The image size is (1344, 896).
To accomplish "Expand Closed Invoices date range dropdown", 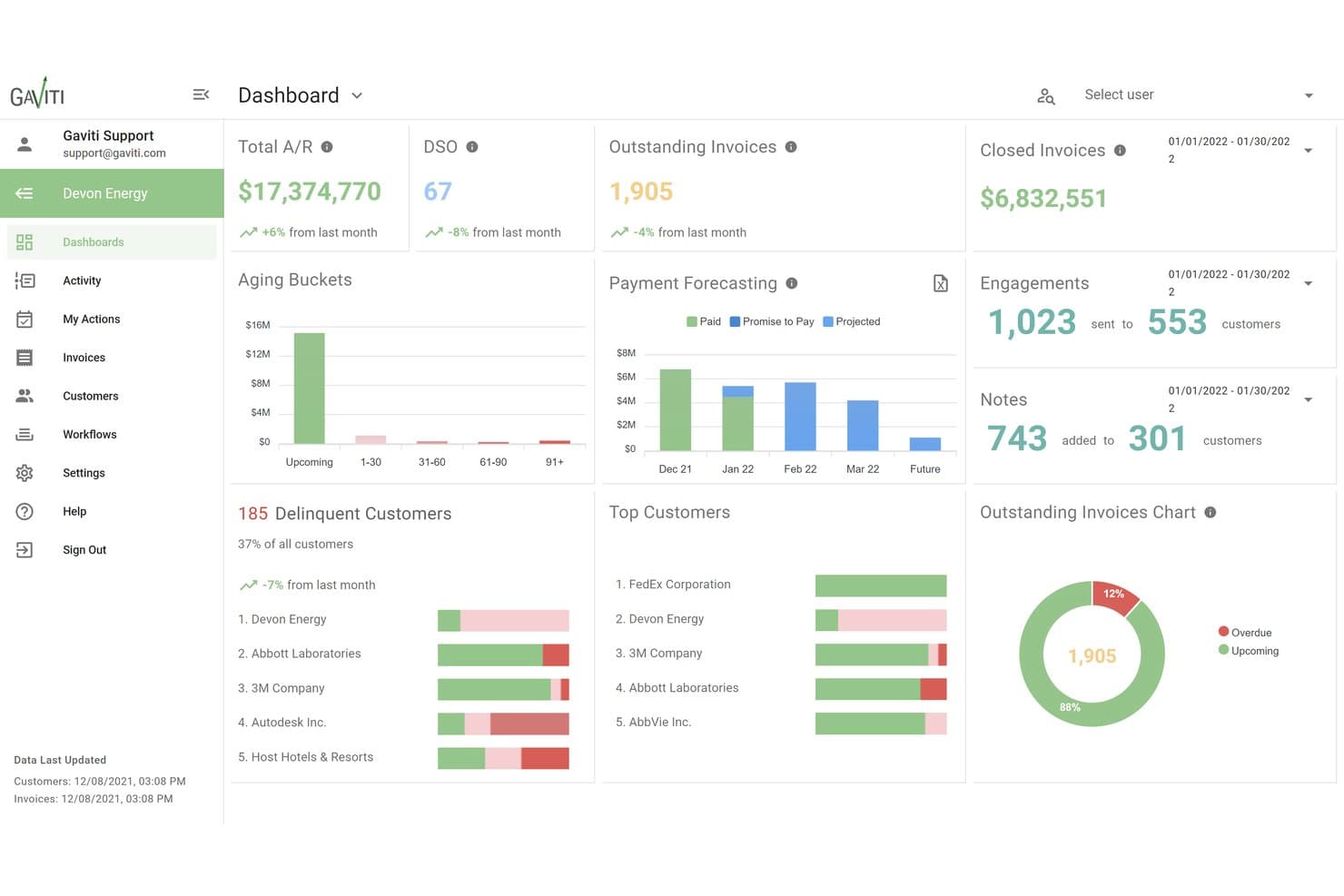I will [x=1308, y=151].
